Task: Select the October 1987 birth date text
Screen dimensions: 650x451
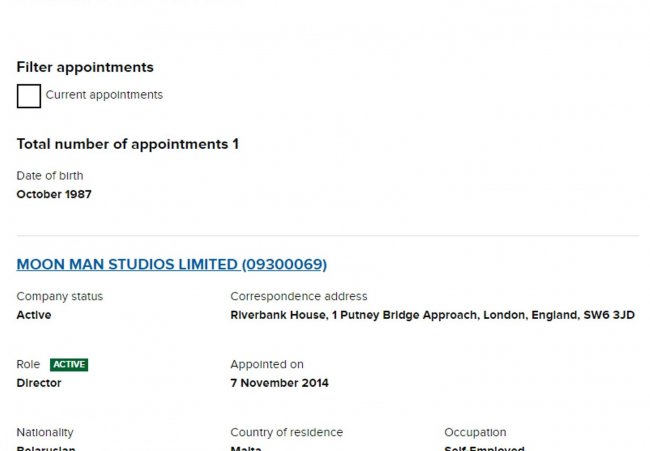Action: (x=54, y=194)
